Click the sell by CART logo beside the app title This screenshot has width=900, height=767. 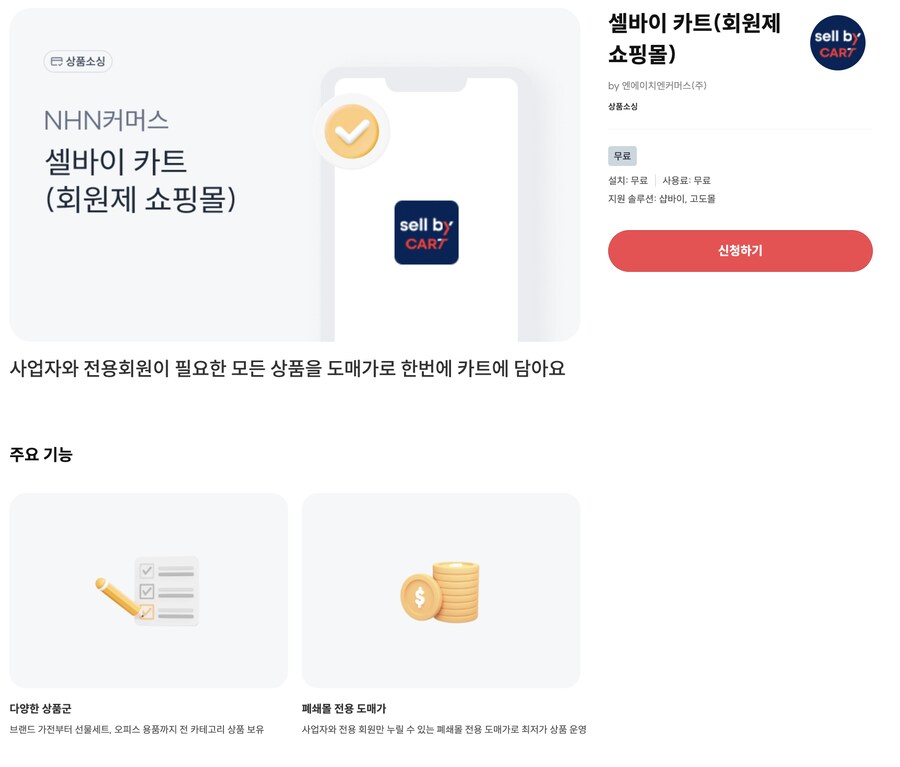(837, 43)
